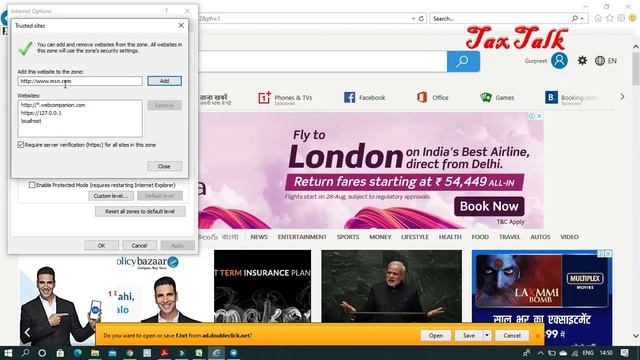Switch to the LIFESTYLE tab
Screen dimensions: 640x360
(x=415, y=237)
